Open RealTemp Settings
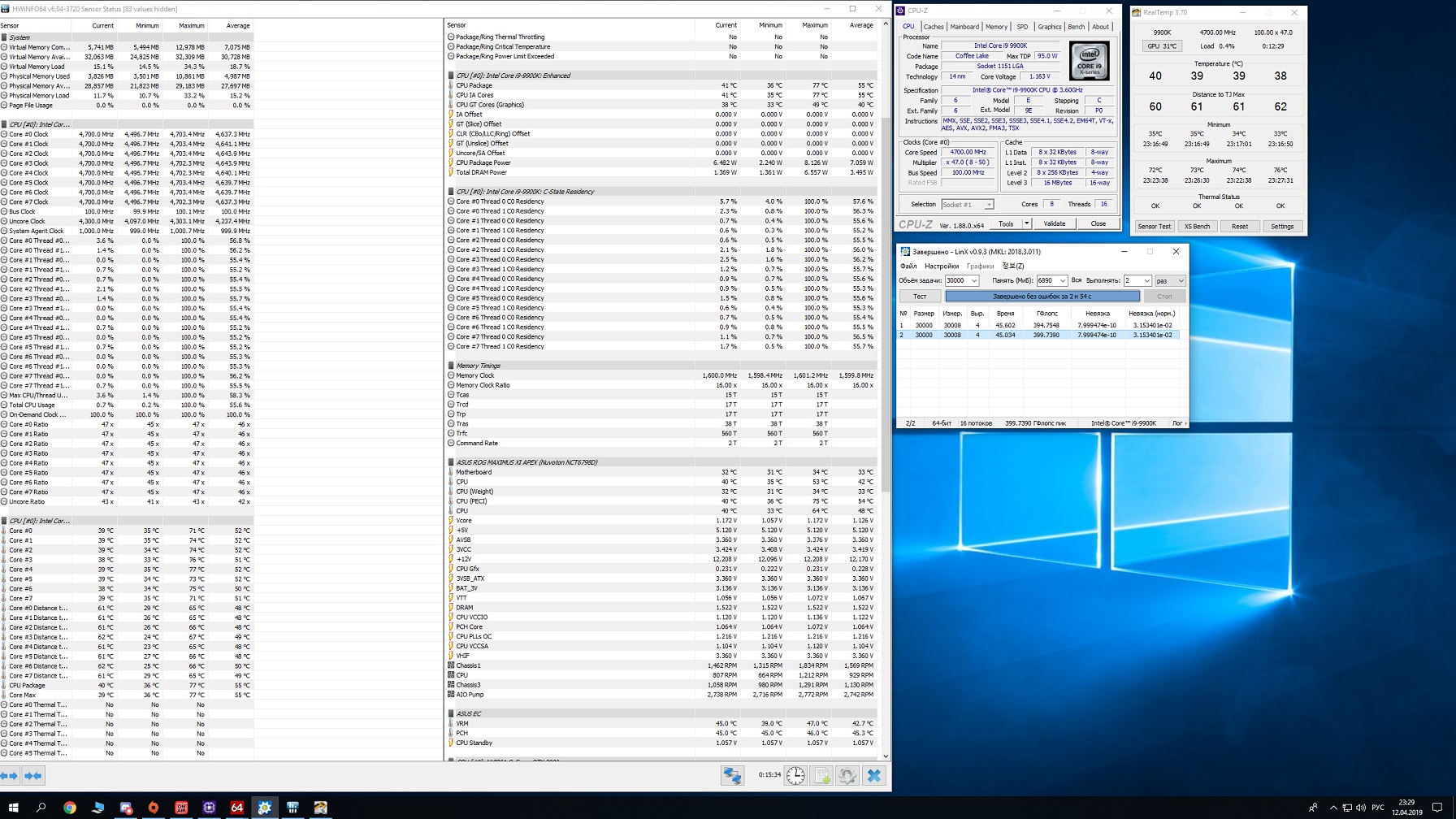 click(1282, 227)
